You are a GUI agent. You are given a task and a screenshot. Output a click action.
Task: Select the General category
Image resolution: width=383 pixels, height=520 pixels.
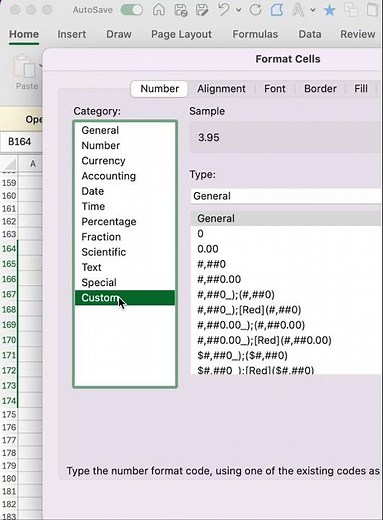pos(125,130)
